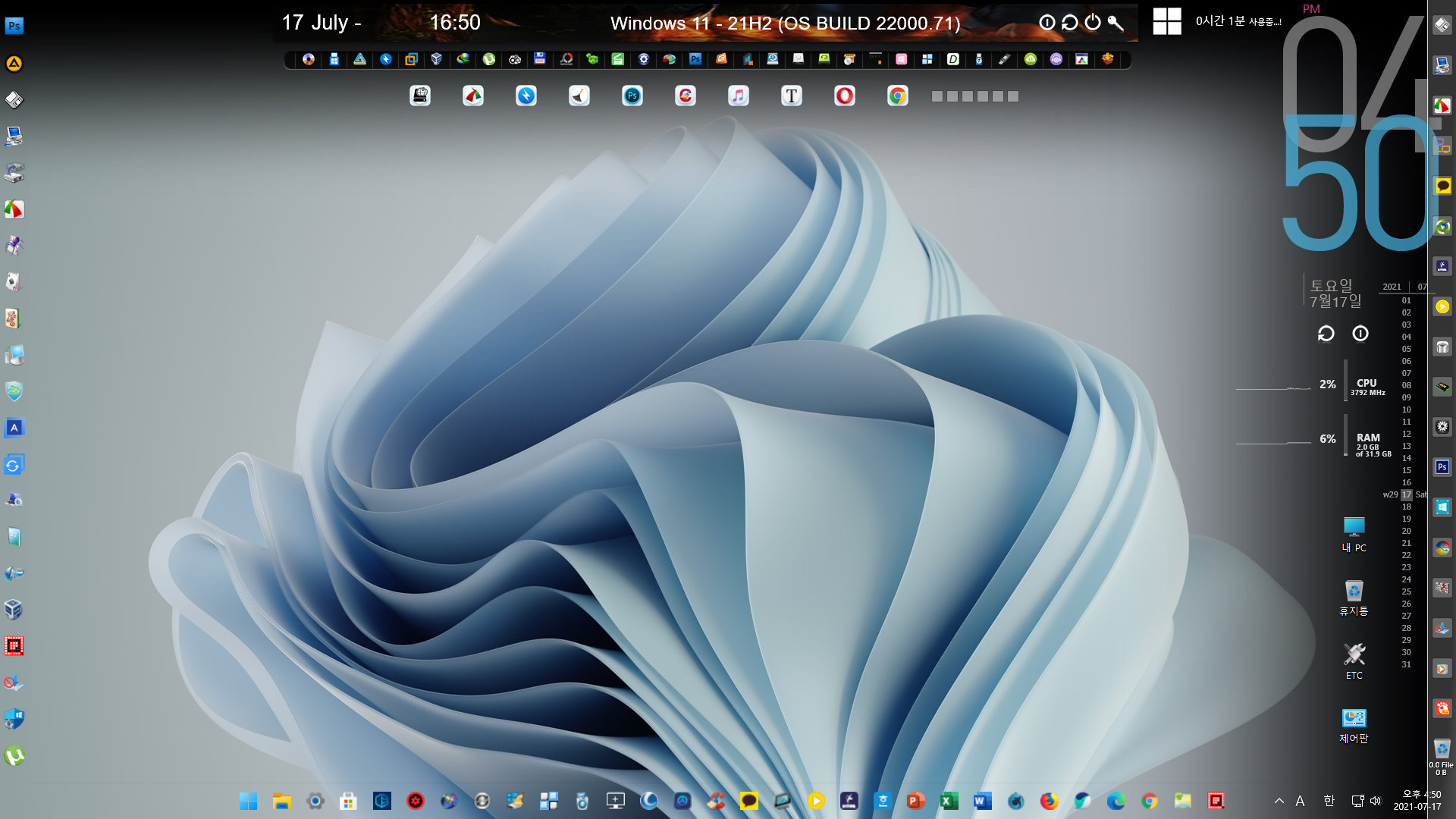
Task: Launch Opera from the top dock
Action: (845, 96)
